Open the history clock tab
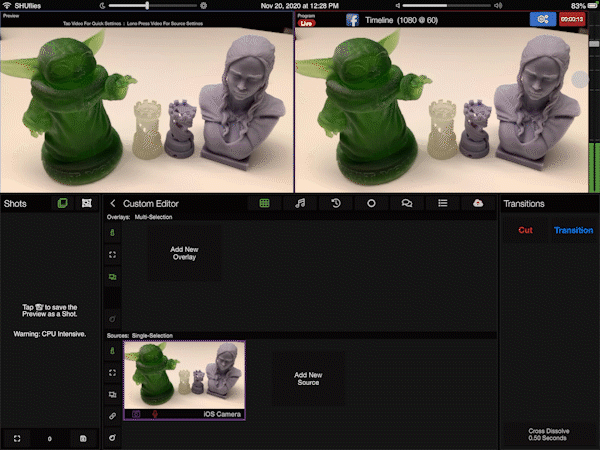Screen dimensions: 600x450 (x=336, y=203)
